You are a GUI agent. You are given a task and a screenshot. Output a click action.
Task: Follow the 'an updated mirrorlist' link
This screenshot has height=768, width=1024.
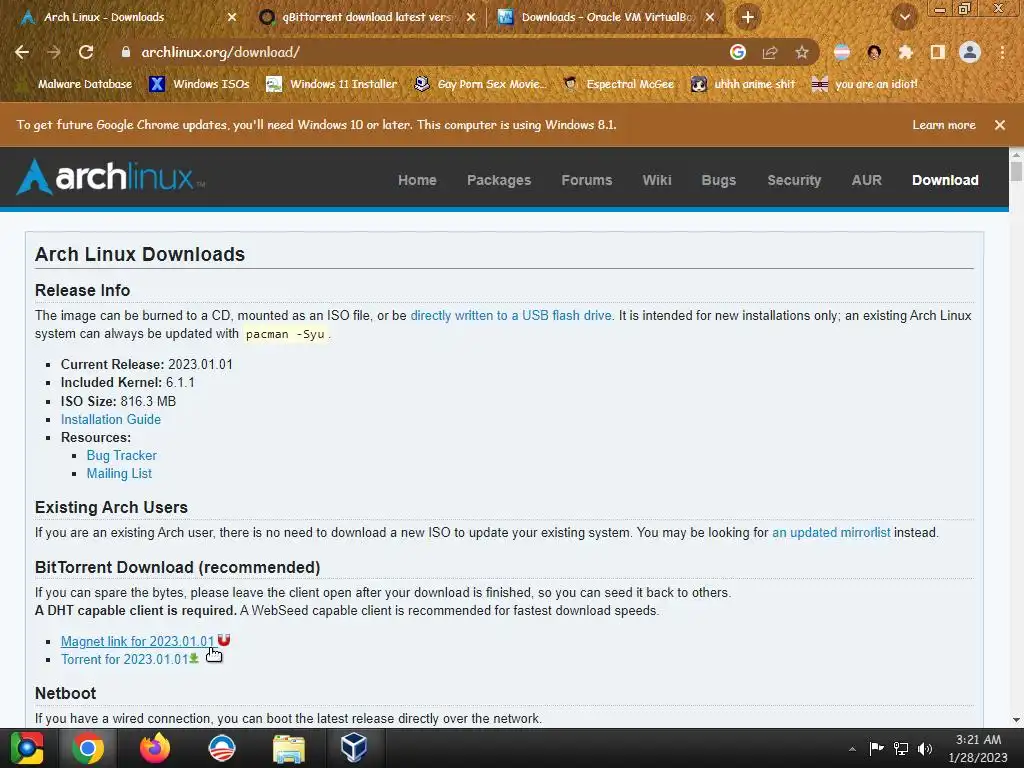(831, 532)
